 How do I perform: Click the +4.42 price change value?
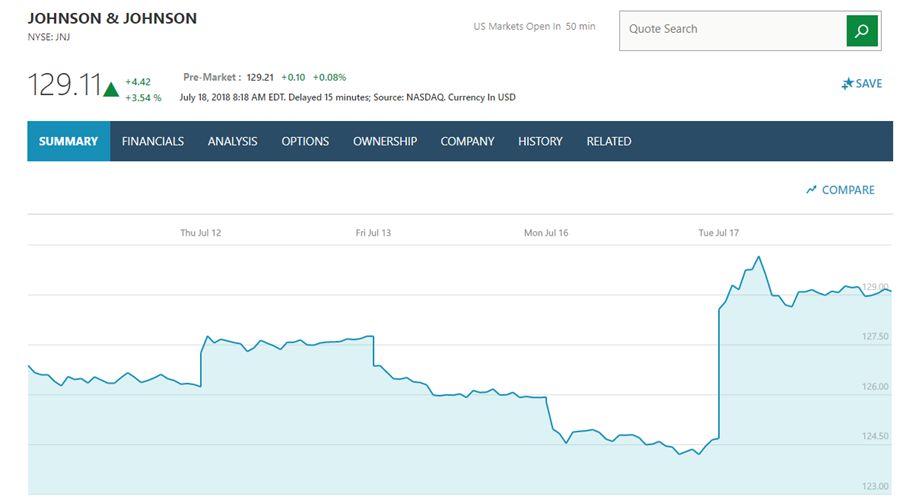(x=138, y=82)
